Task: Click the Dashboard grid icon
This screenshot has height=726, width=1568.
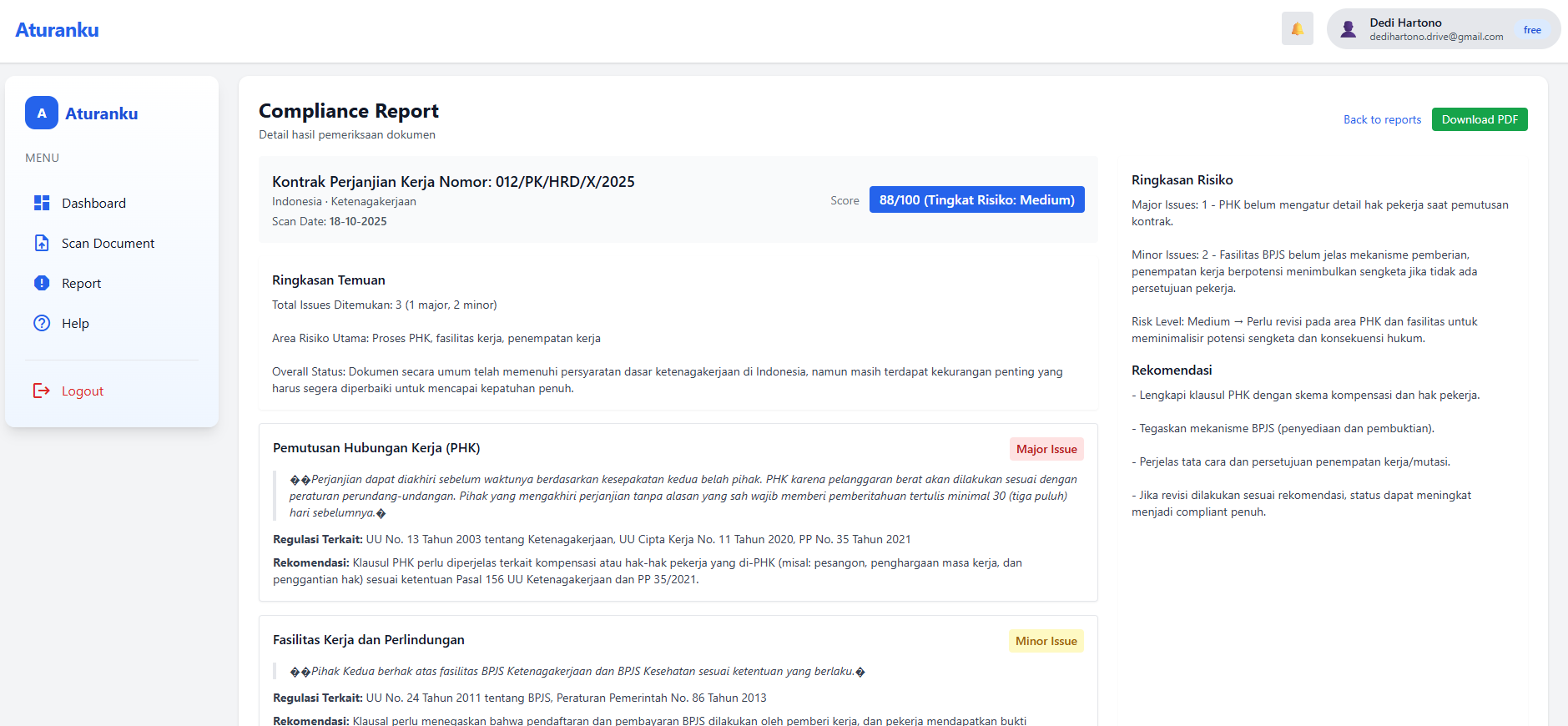Action: (x=42, y=203)
